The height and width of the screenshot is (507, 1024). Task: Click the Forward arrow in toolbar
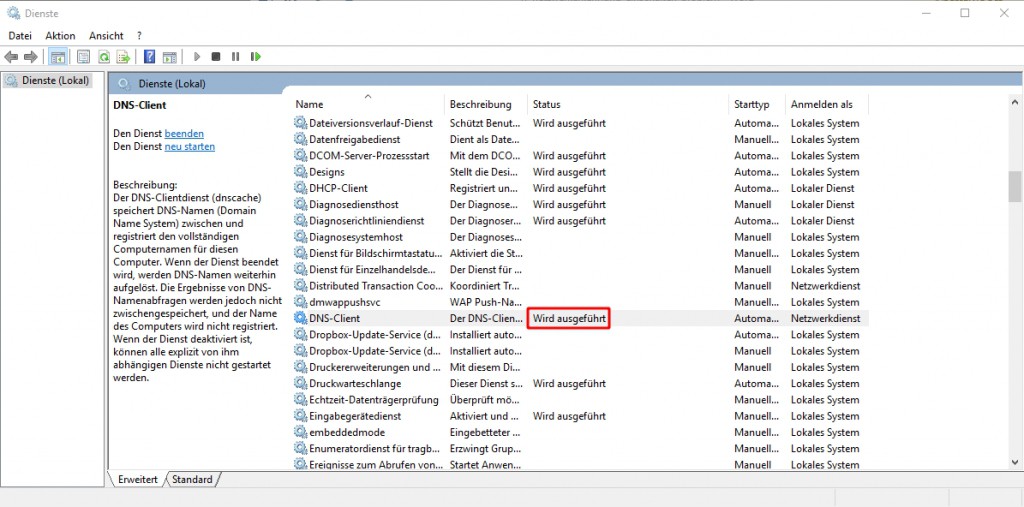click(x=31, y=57)
